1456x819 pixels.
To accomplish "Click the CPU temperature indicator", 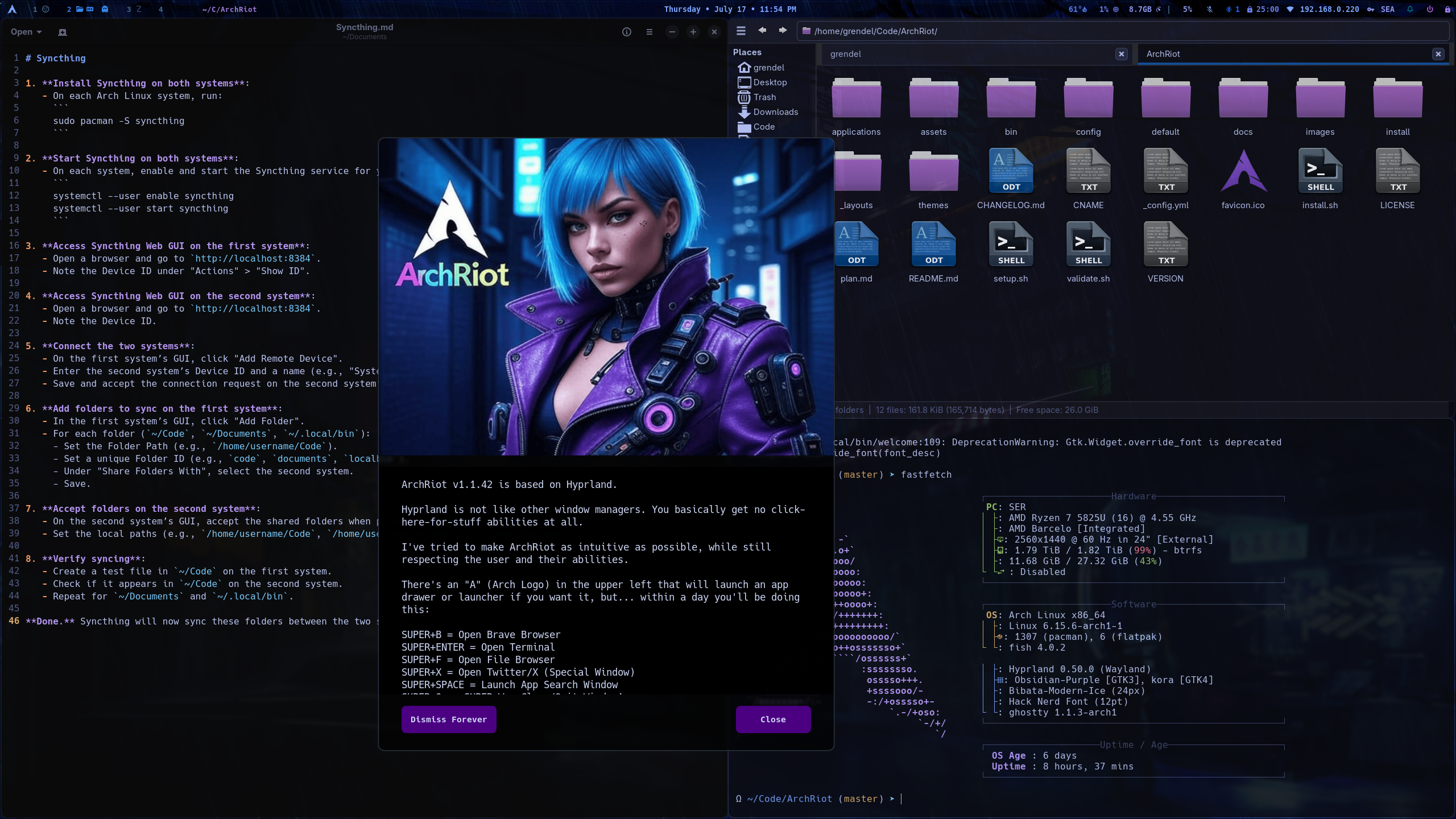I will tap(1078, 9).
